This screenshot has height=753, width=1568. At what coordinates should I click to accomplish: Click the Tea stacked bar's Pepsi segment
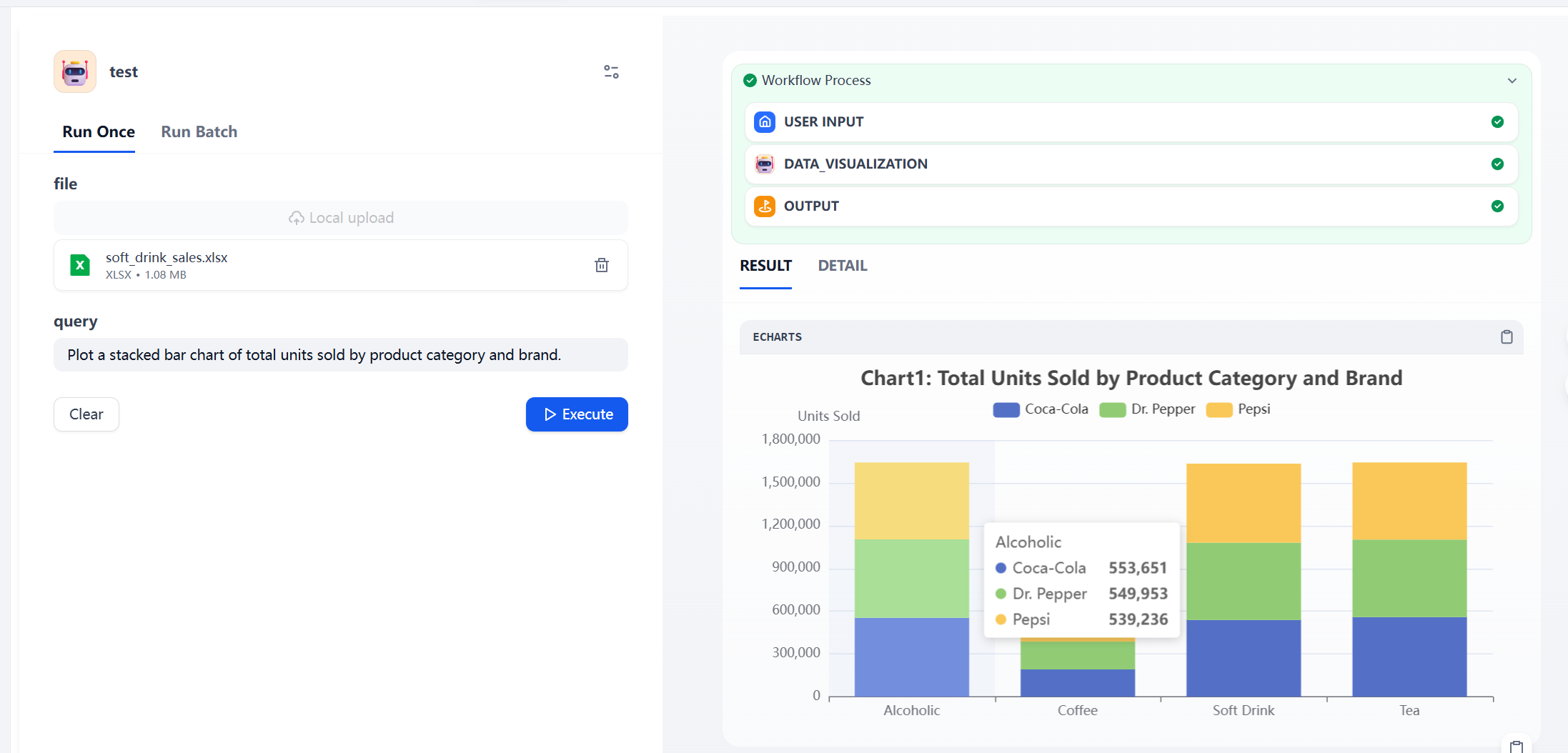[x=1409, y=501]
